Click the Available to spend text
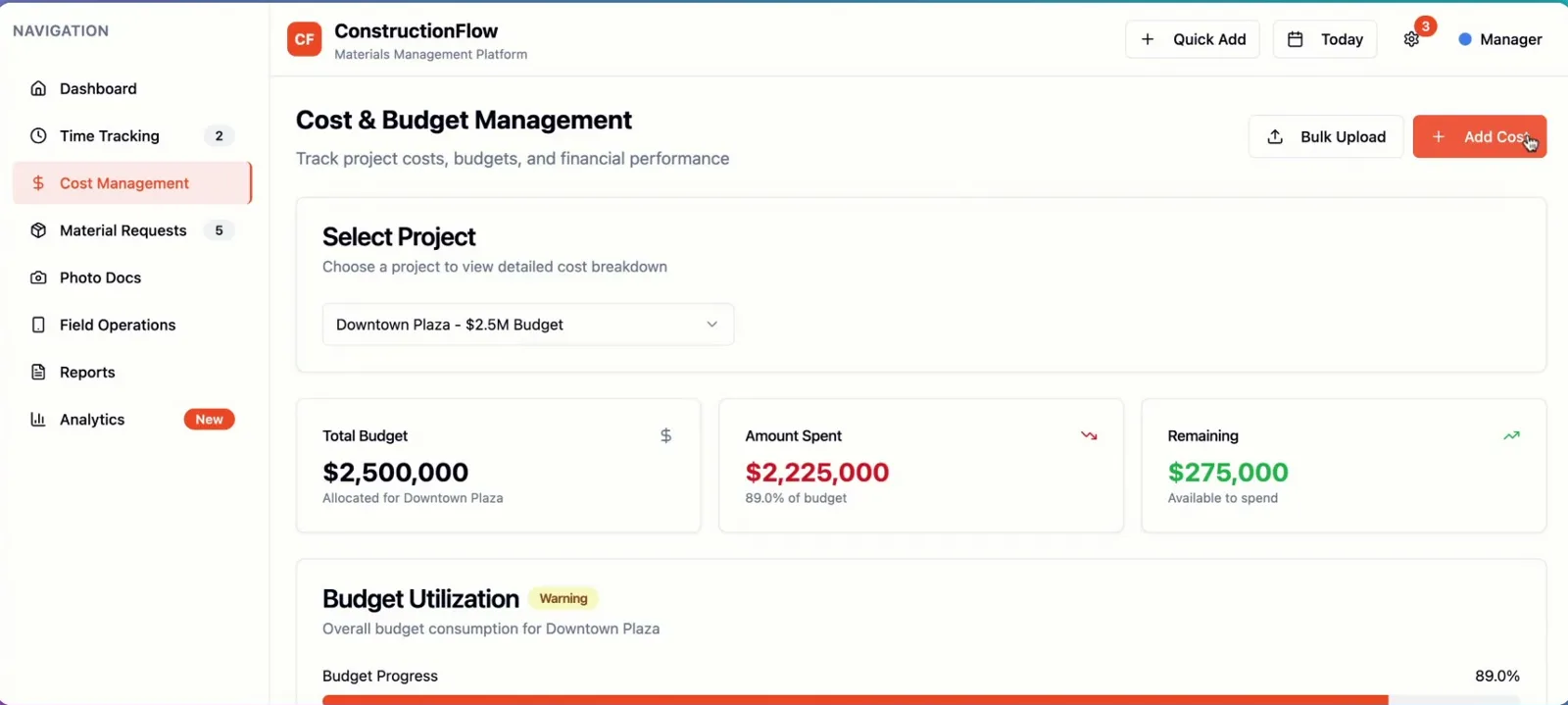This screenshot has height=705, width=1568. (x=1222, y=498)
